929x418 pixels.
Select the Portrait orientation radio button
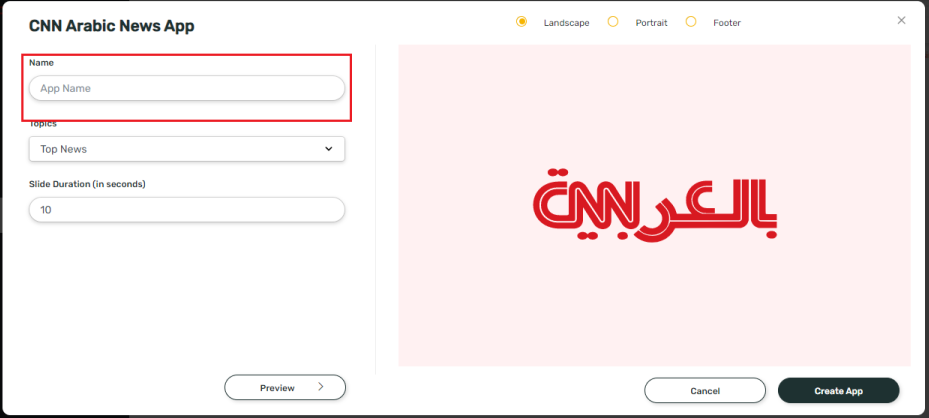pyautogui.click(x=613, y=22)
